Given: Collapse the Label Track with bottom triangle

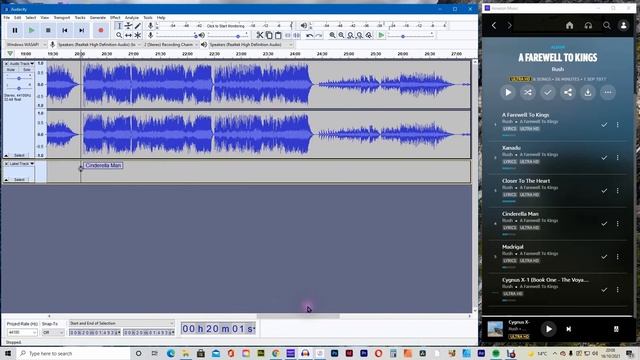Looking at the screenshot, I should click(6, 180).
